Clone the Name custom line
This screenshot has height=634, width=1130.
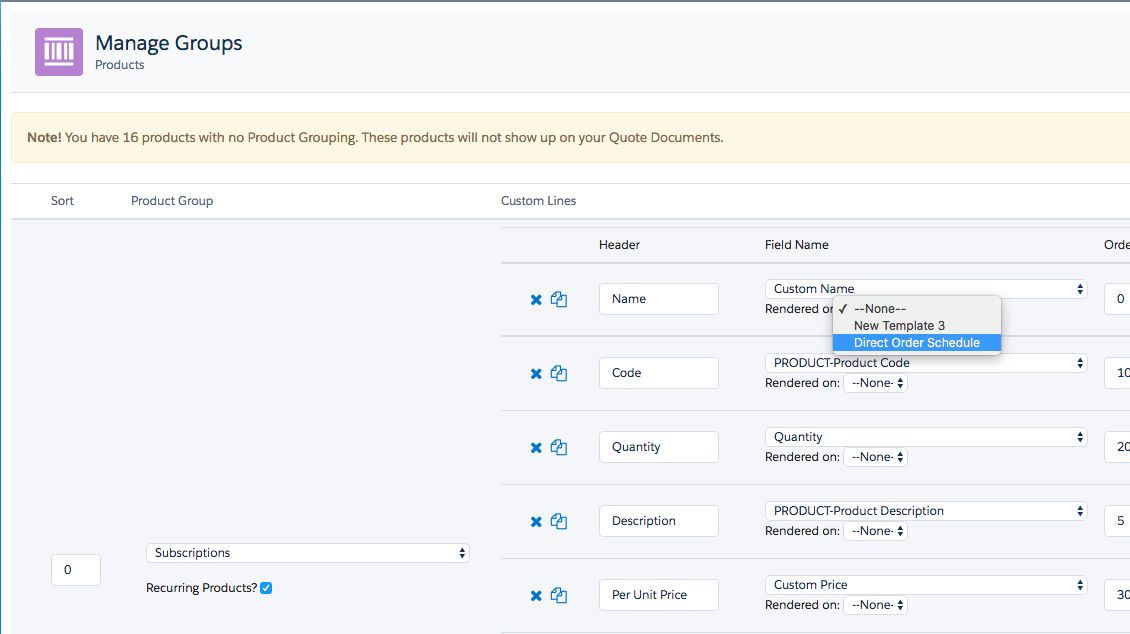pos(559,299)
